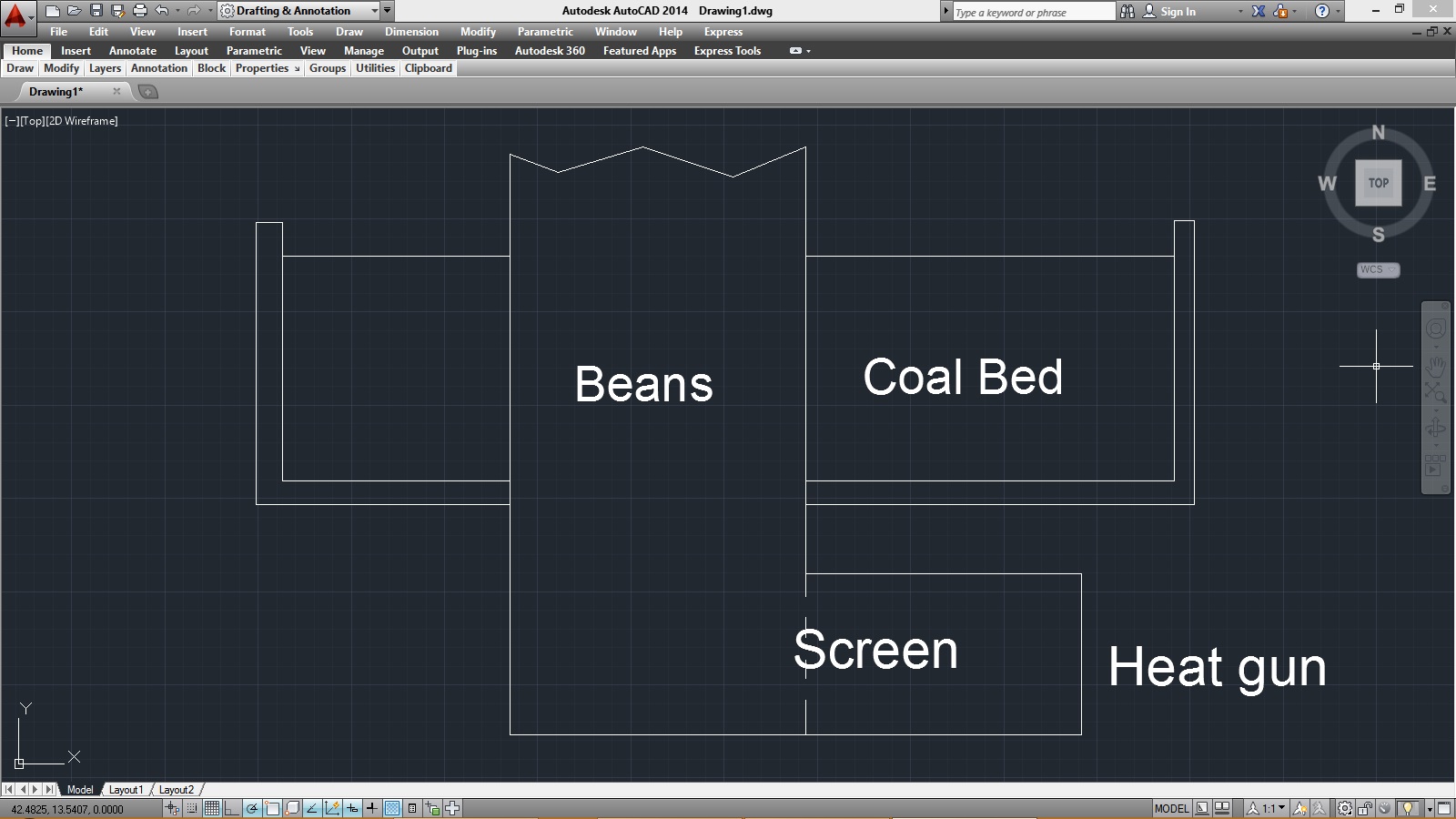The height and width of the screenshot is (819, 1456).
Task: Open the Dimension menu
Action: [x=411, y=32]
